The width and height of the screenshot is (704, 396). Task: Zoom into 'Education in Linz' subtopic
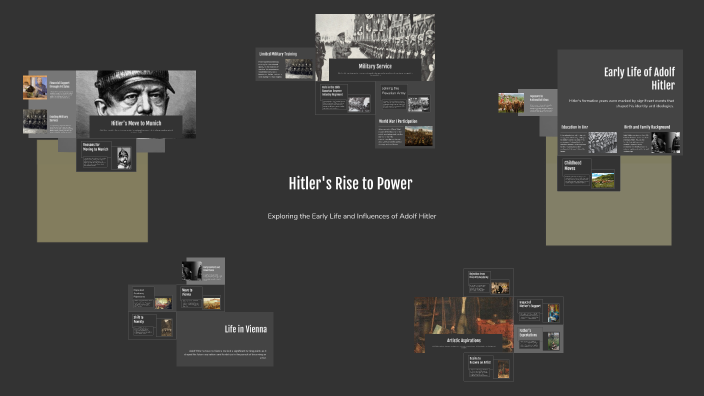point(574,127)
